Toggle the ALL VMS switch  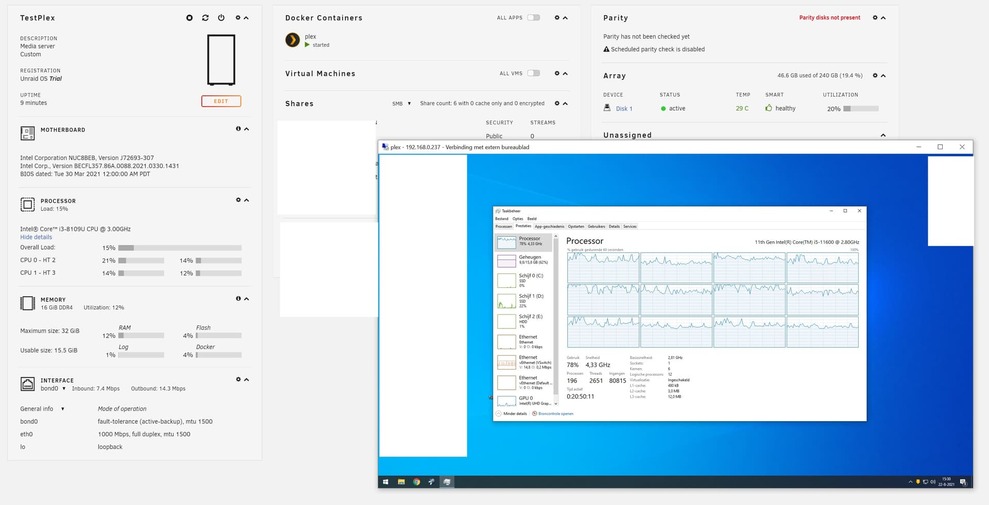534,73
